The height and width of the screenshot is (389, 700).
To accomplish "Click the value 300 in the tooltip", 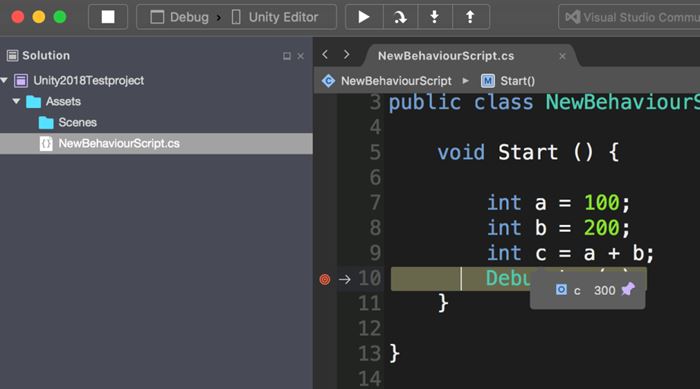I will pos(604,290).
